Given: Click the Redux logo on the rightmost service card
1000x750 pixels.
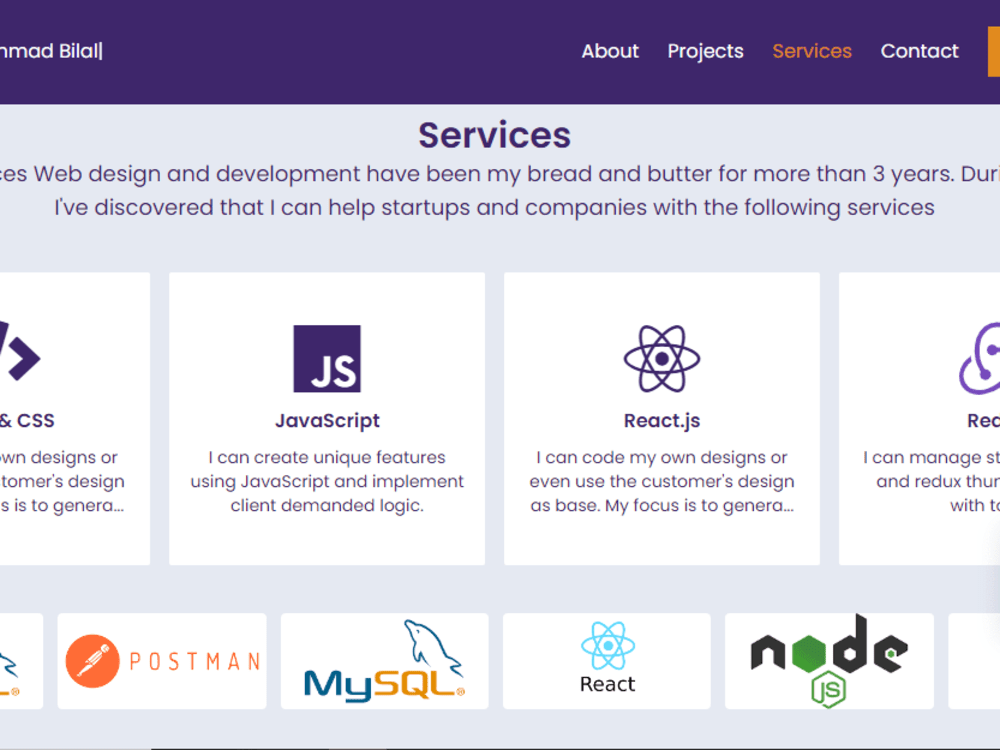Looking at the screenshot, I should pos(985,360).
